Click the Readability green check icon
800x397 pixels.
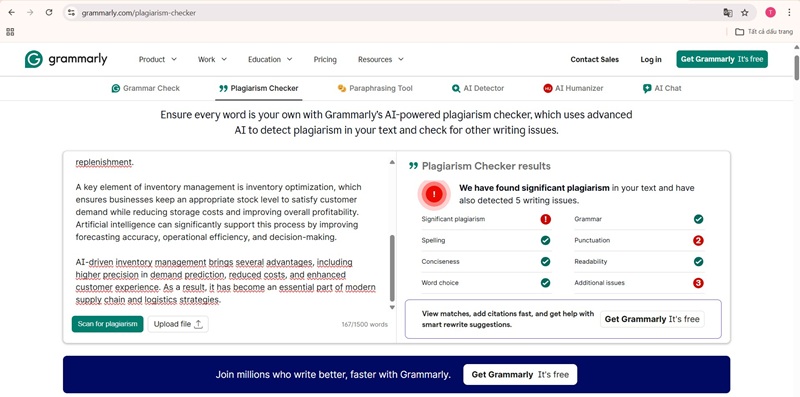[698, 262]
